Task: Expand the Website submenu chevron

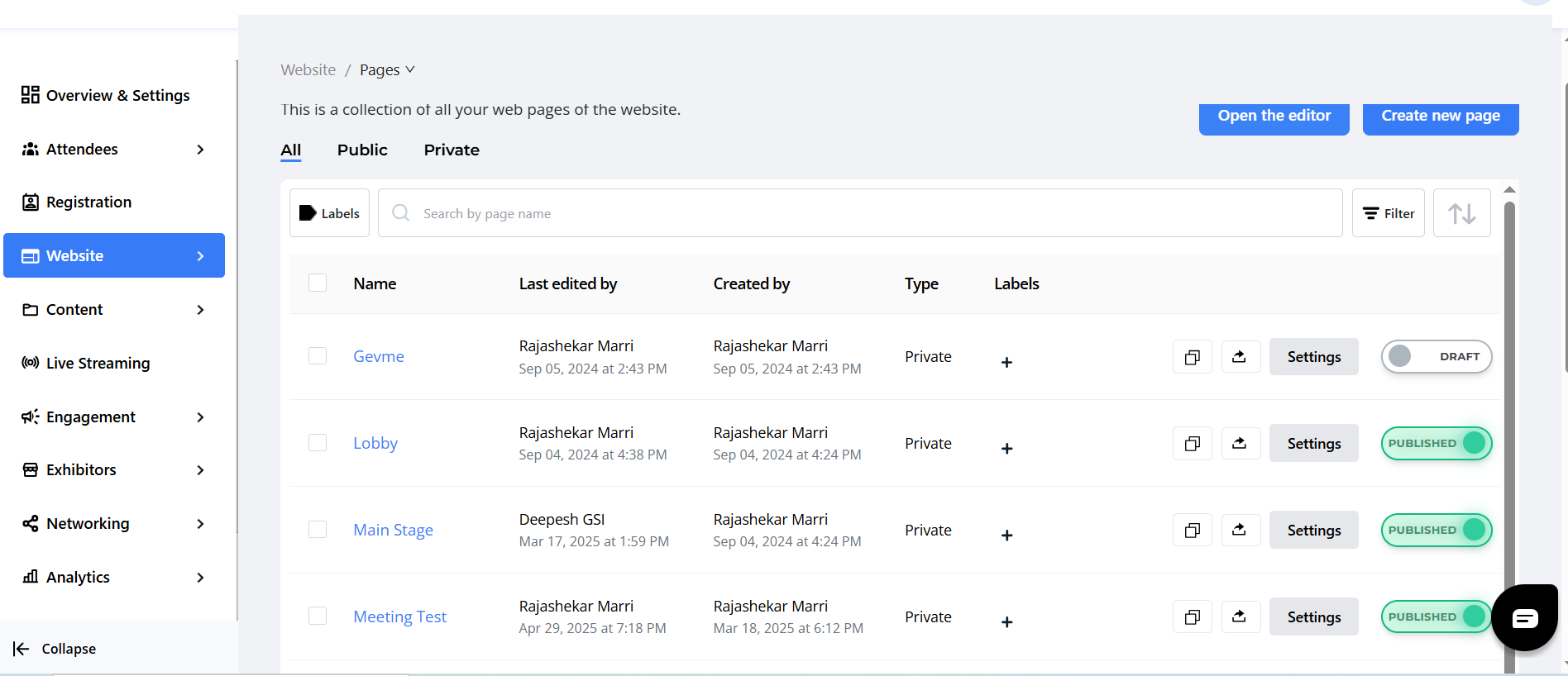Action: [x=200, y=256]
